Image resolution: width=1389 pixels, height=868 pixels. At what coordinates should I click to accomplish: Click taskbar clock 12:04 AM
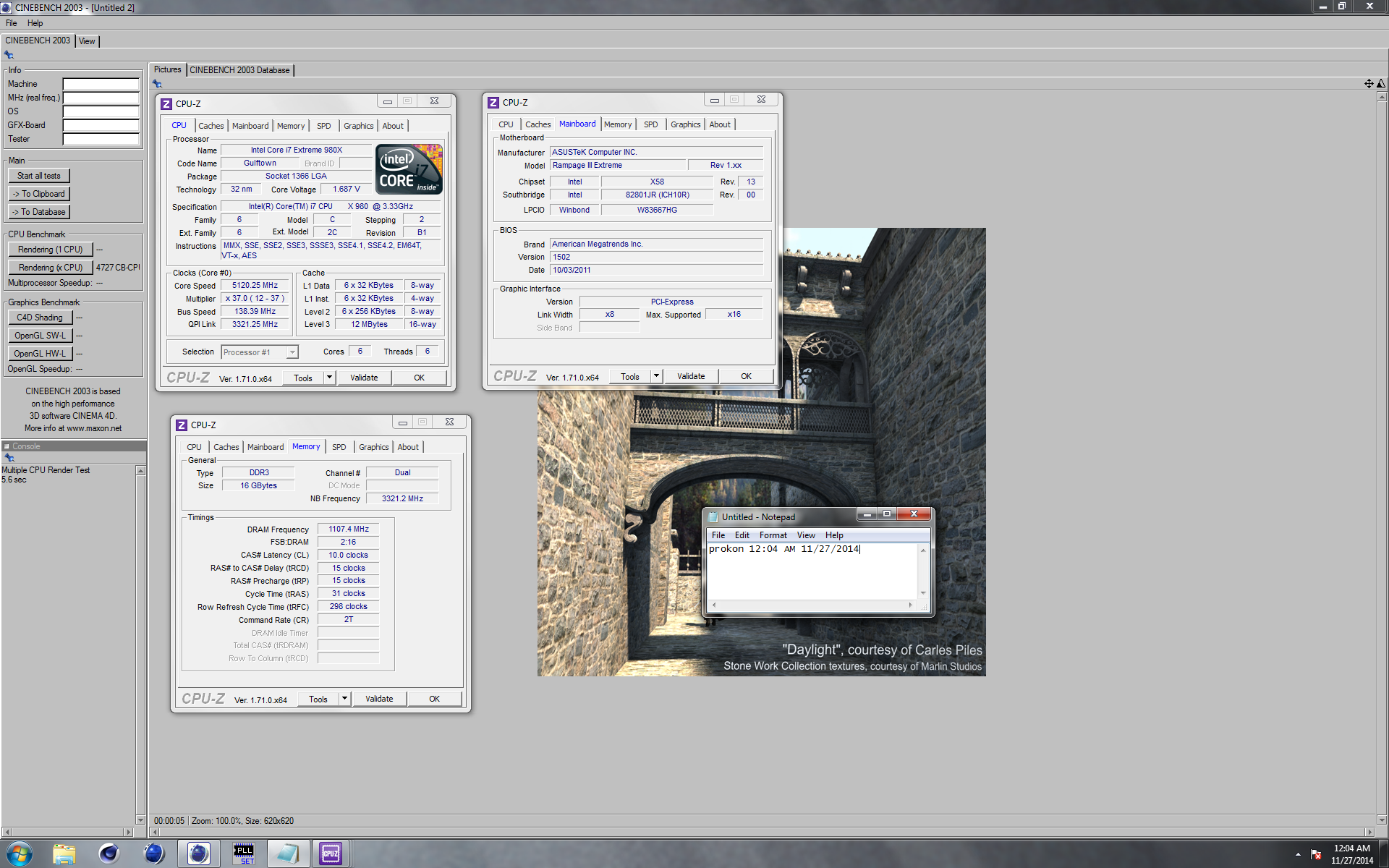coord(1351,848)
